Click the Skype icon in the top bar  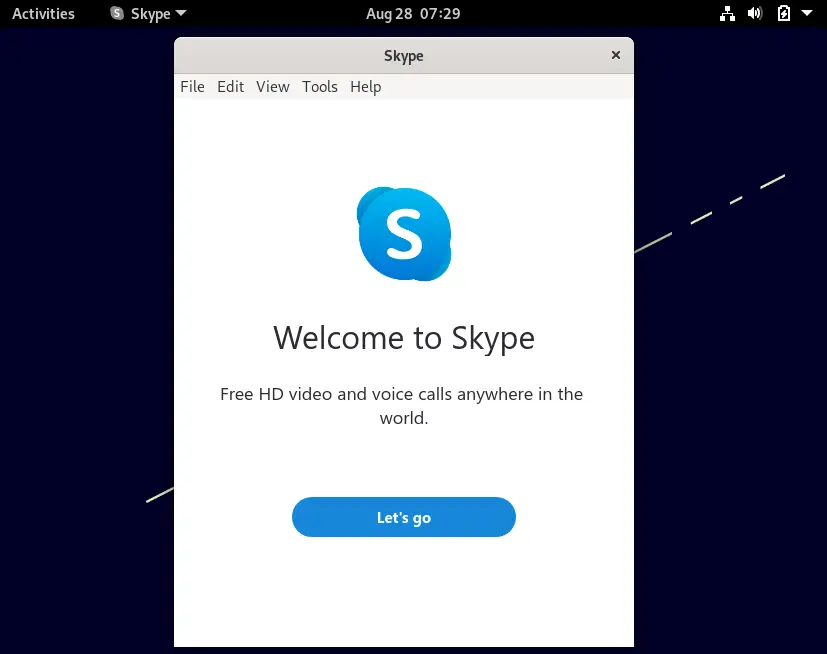117,13
